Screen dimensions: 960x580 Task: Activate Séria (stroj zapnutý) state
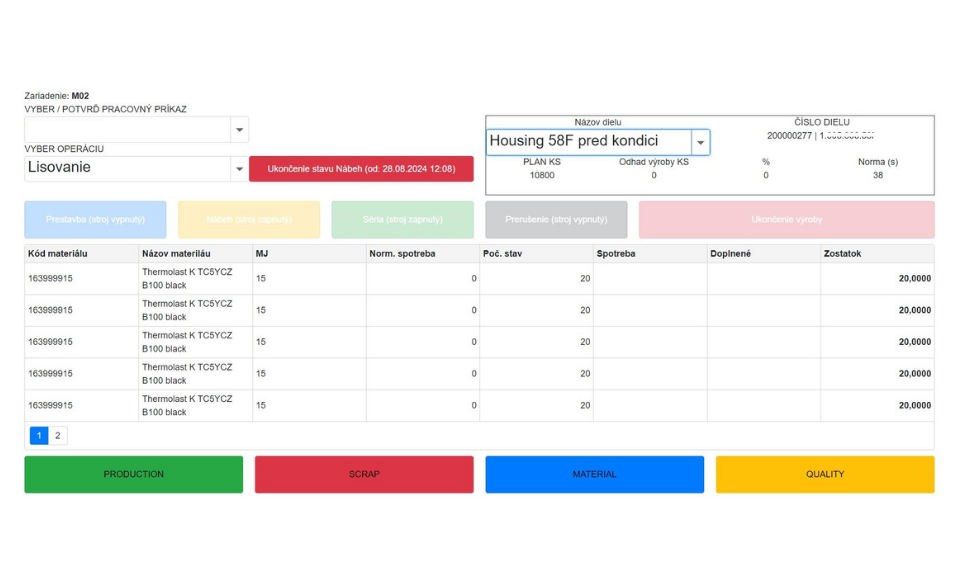(402, 220)
